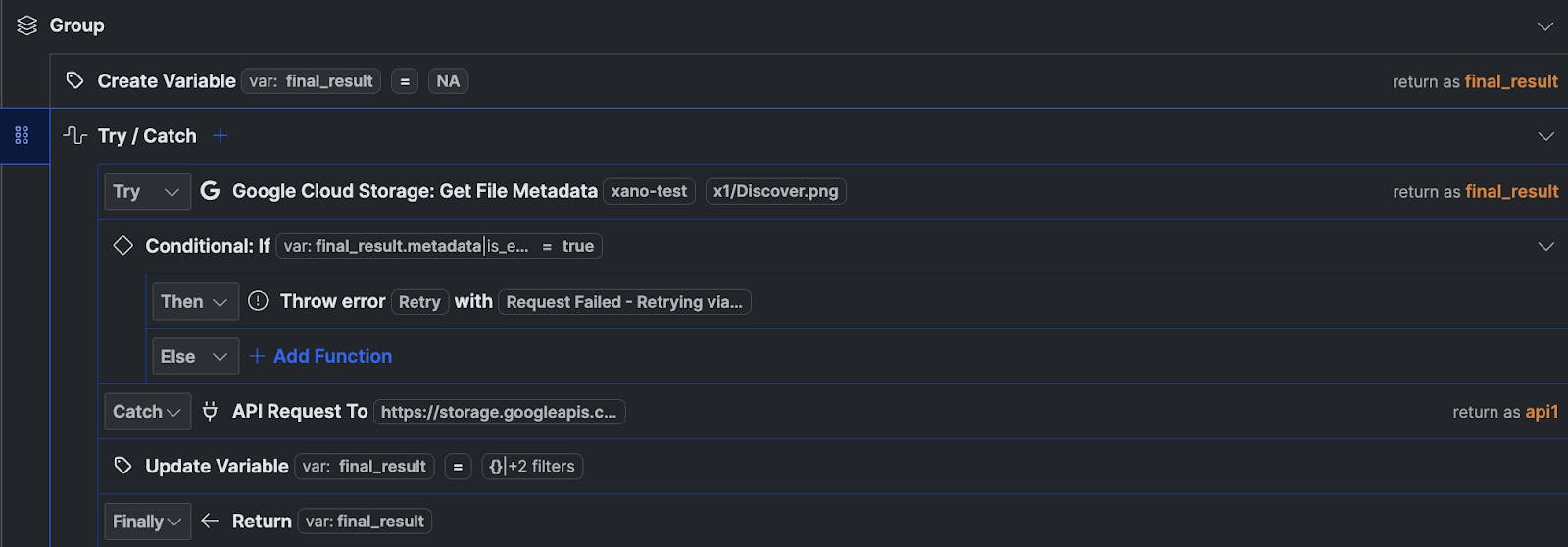Image resolution: width=1568 pixels, height=547 pixels.
Task: Click the Conditional diamond icon
Action: [122, 246]
